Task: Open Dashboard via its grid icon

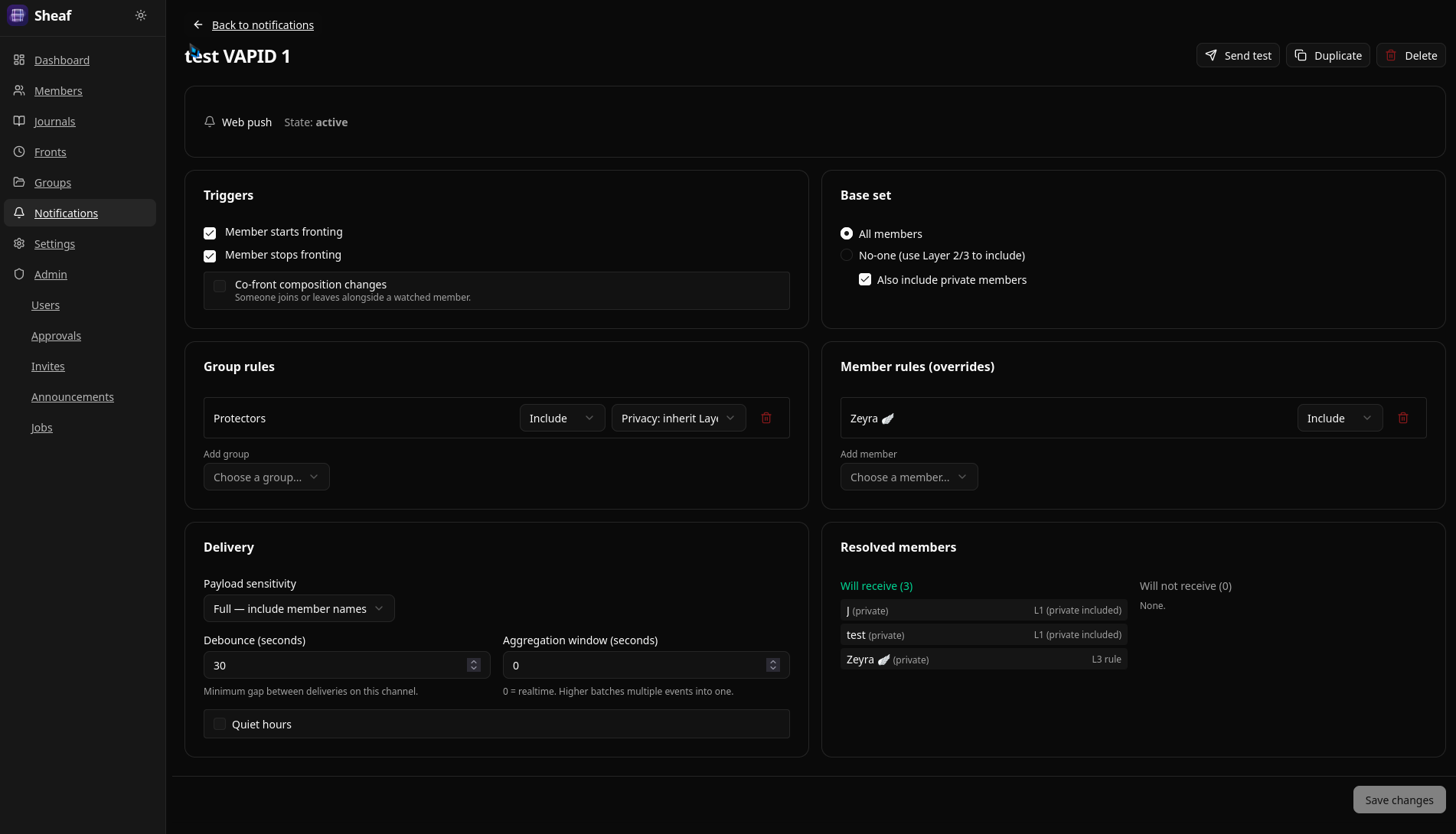Action: coord(19,60)
